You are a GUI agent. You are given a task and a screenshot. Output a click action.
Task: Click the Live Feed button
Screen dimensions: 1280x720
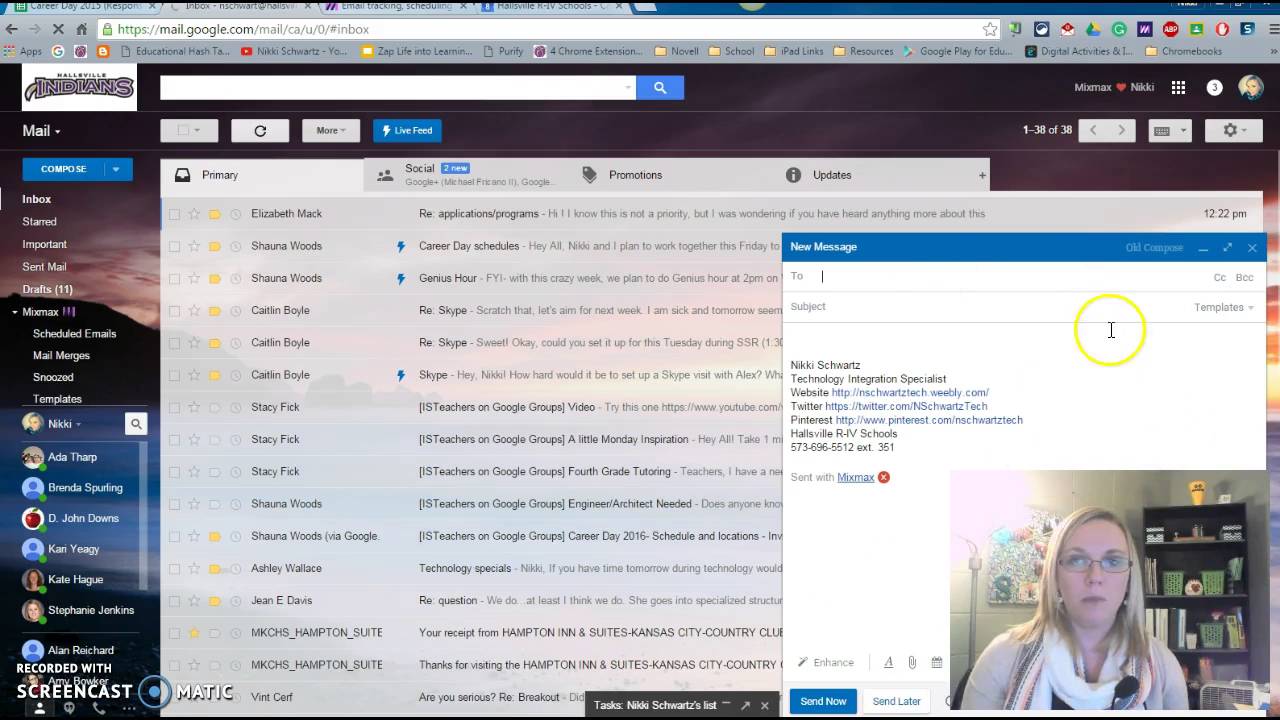pos(407,130)
